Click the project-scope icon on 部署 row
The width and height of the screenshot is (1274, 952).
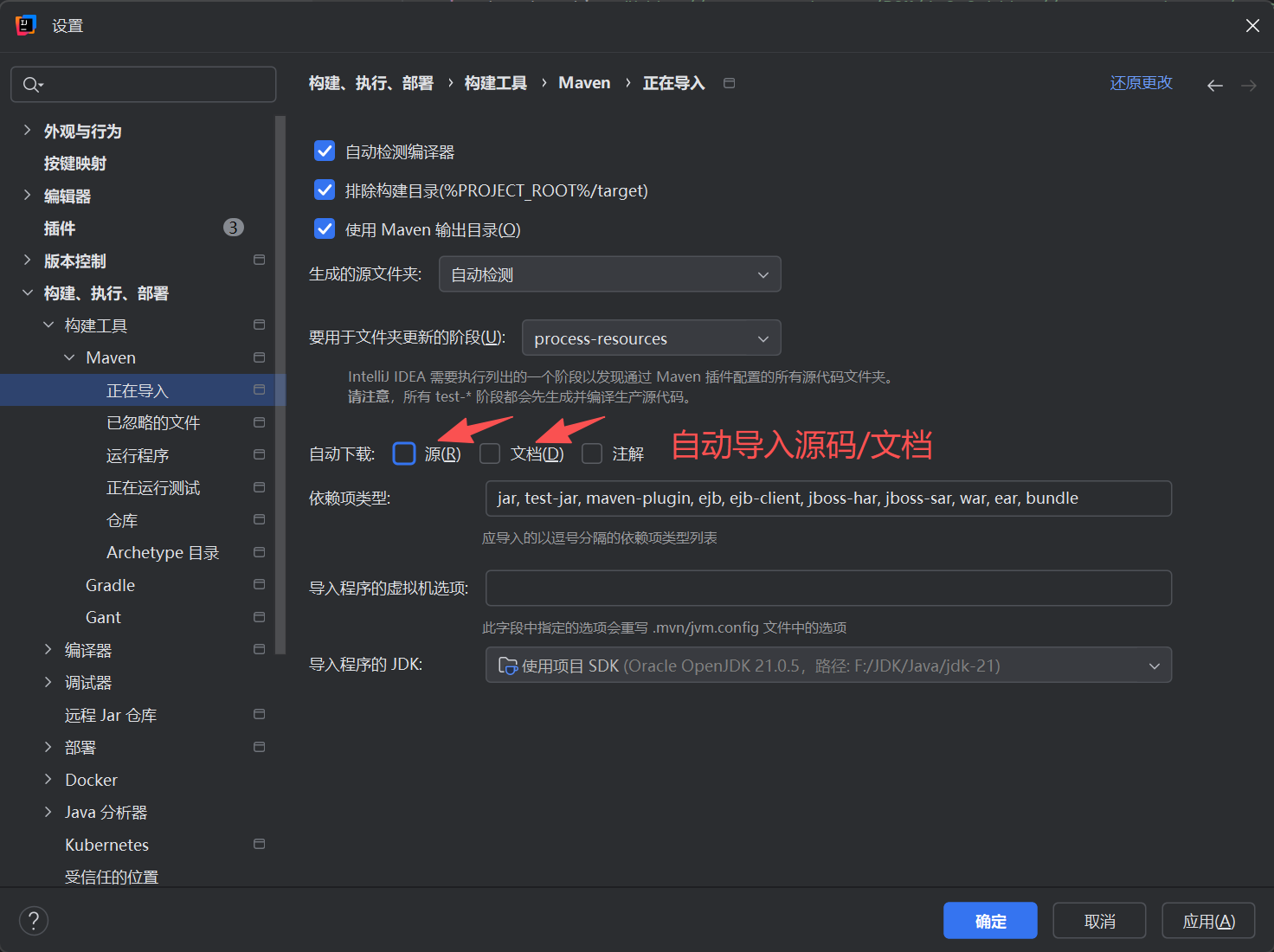[x=259, y=747]
